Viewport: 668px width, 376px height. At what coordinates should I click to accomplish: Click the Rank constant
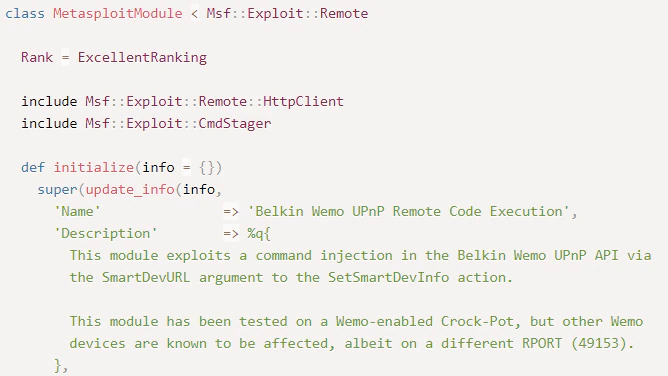pyautogui.click(x=37, y=57)
